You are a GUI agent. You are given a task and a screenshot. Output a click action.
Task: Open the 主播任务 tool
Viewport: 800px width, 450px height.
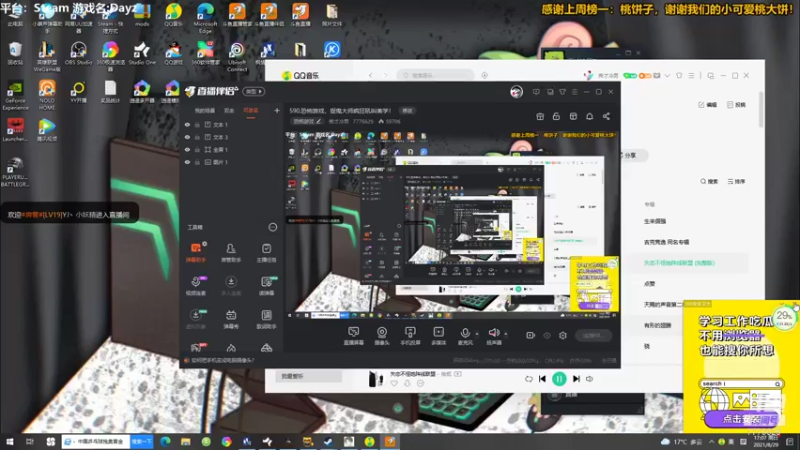[266, 253]
